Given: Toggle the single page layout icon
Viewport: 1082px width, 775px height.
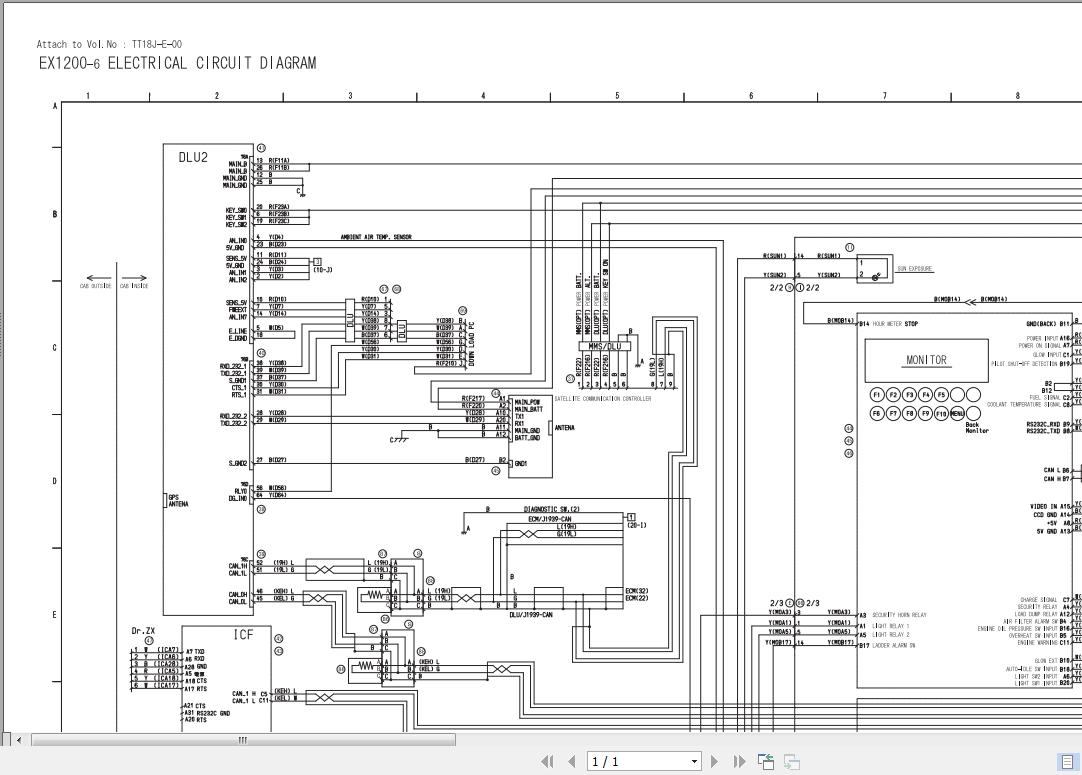Looking at the screenshot, I should 1067,761.
